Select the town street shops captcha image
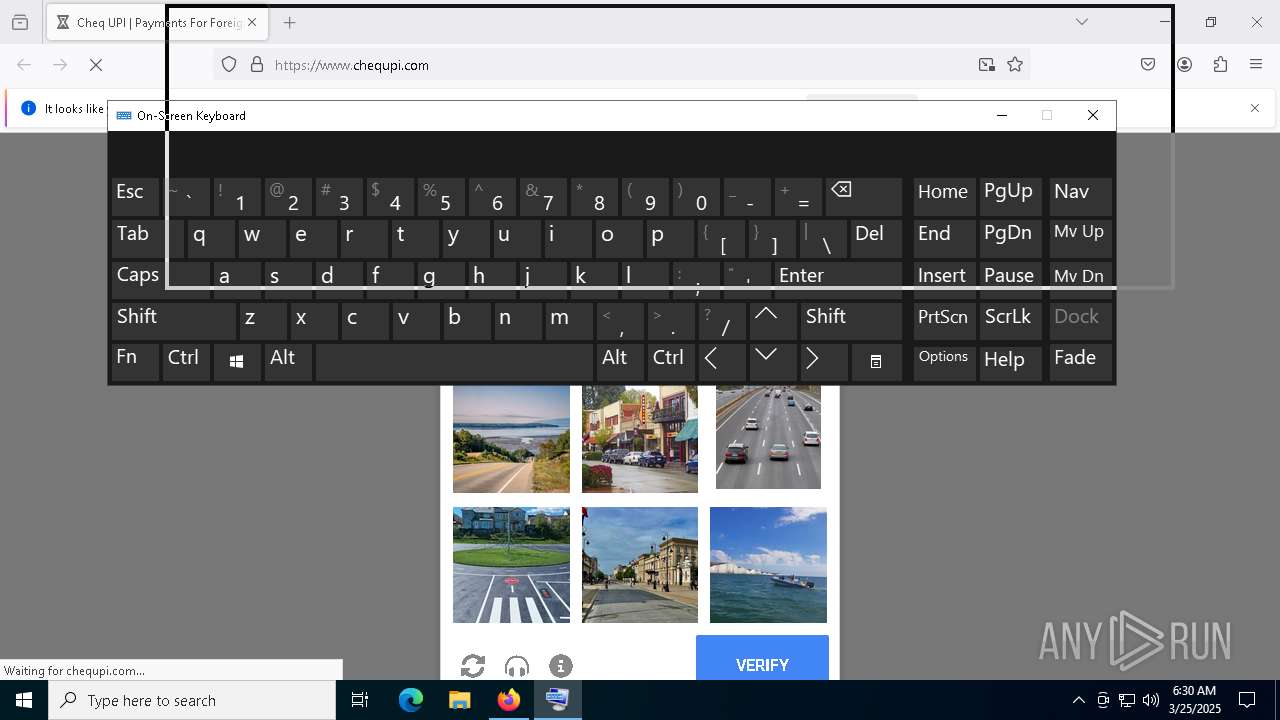The width and height of the screenshot is (1280, 720). coord(640,439)
